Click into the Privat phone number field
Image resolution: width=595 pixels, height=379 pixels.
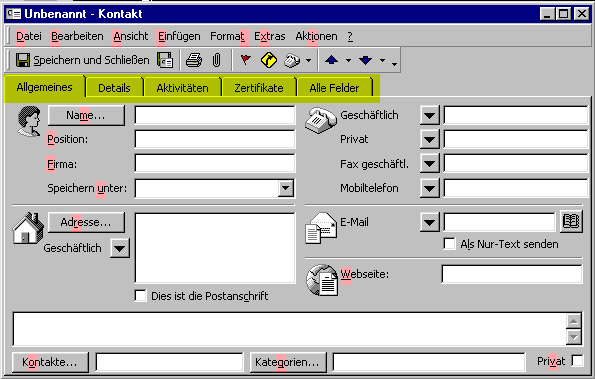[x=516, y=140]
